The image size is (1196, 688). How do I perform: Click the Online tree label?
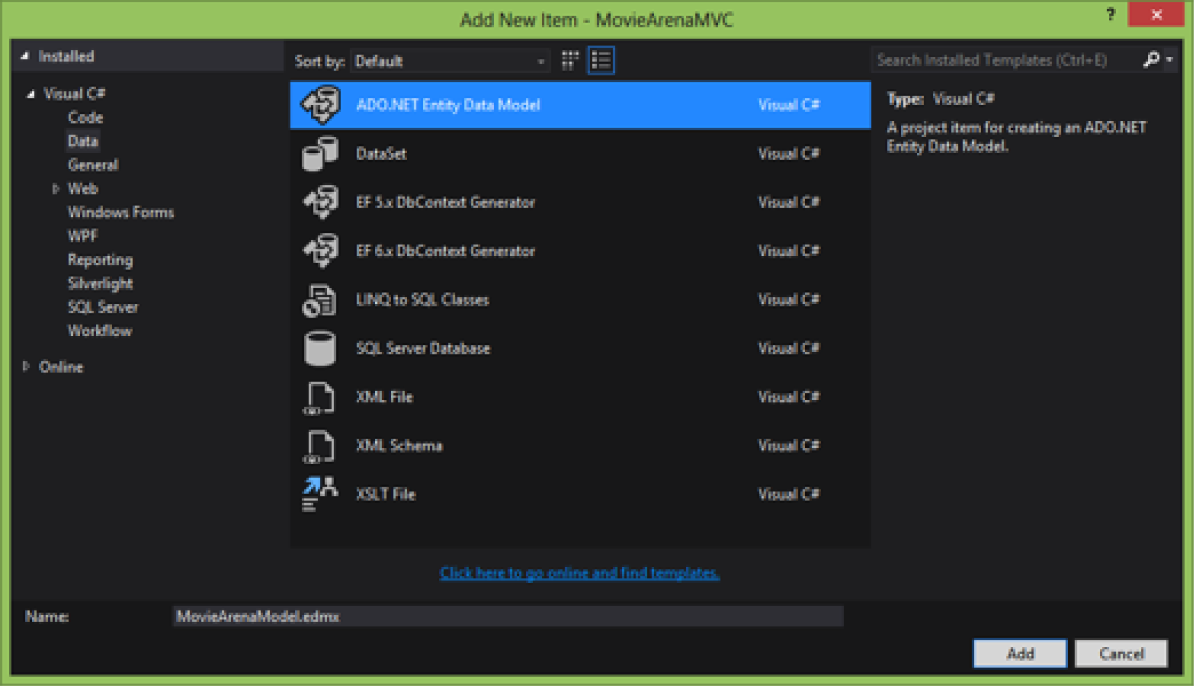coord(61,367)
